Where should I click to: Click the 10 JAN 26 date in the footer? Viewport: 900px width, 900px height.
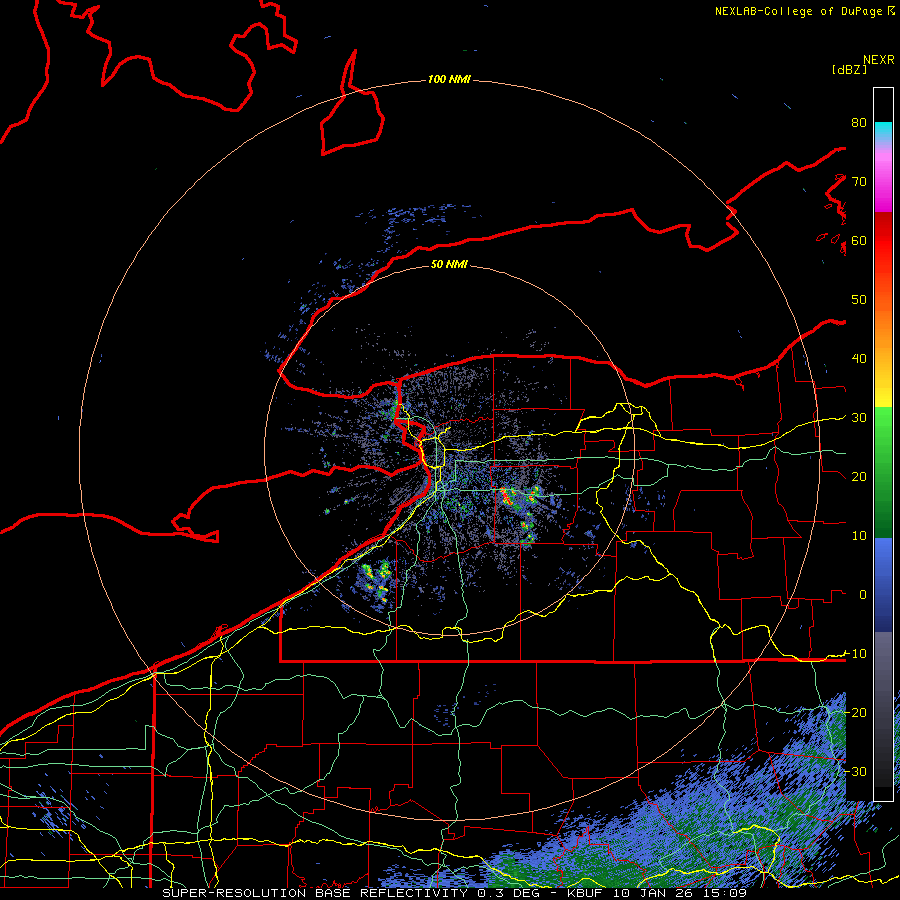tap(654, 893)
